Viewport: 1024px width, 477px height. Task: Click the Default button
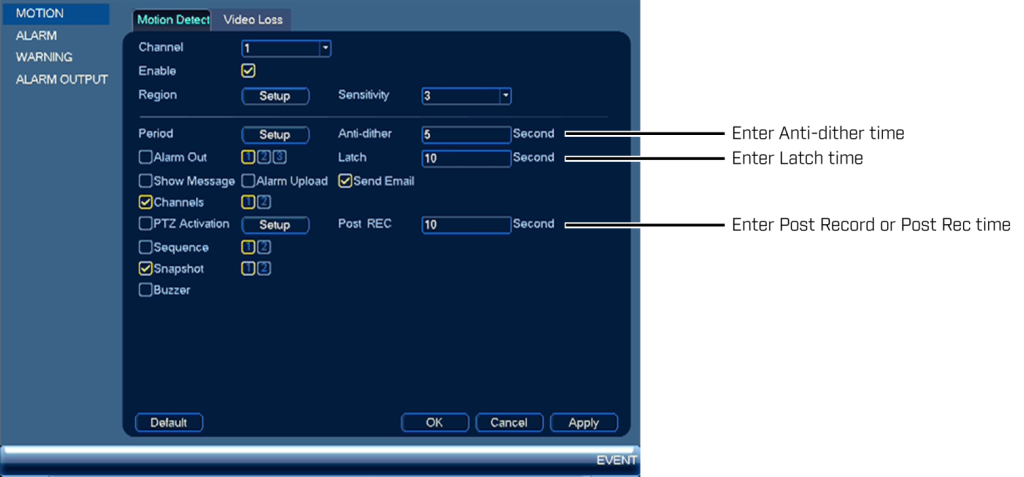coord(169,423)
